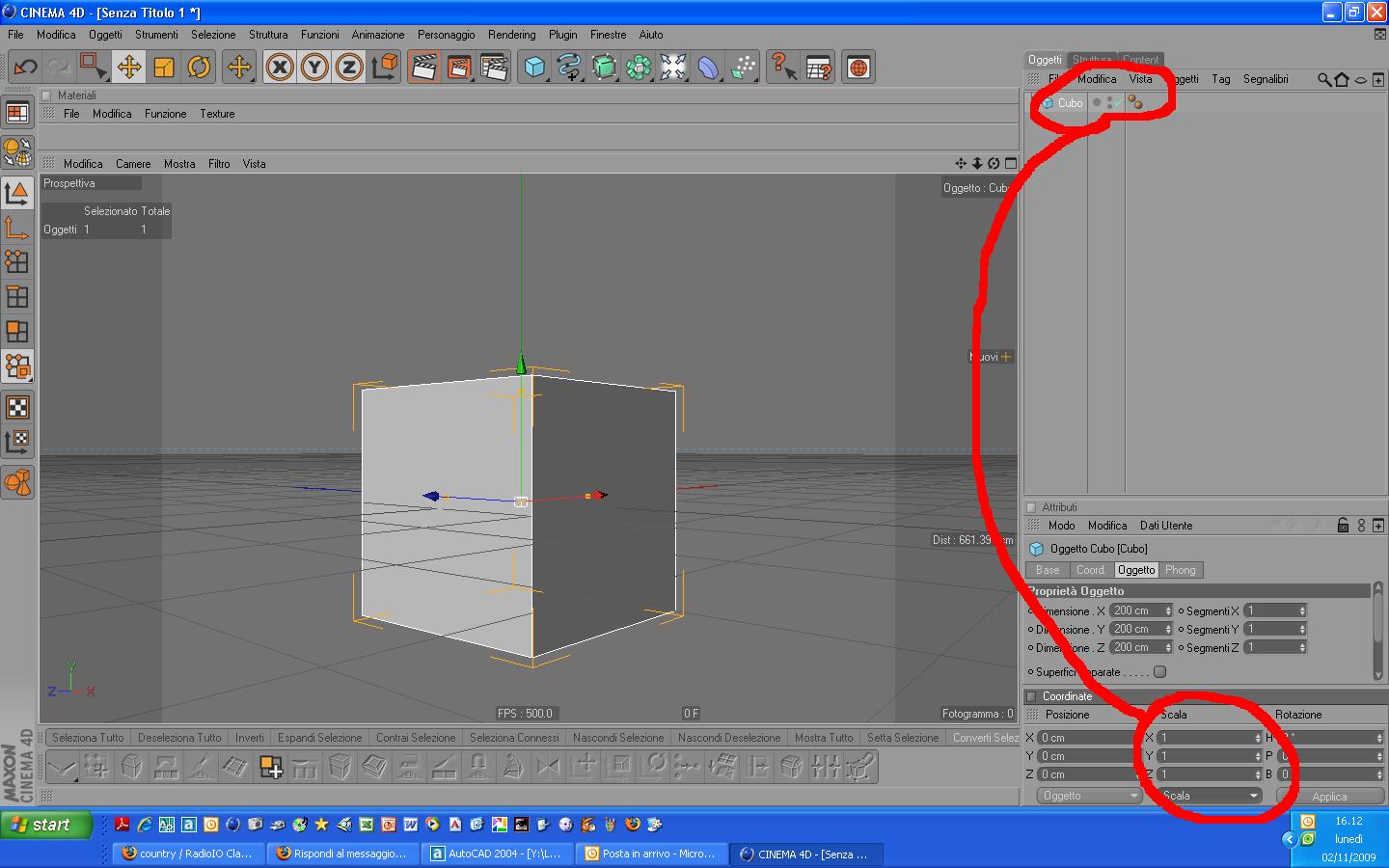Open the Scala dropdown in Coordinate panel
This screenshot has width=1389, height=868.
point(1211,796)
